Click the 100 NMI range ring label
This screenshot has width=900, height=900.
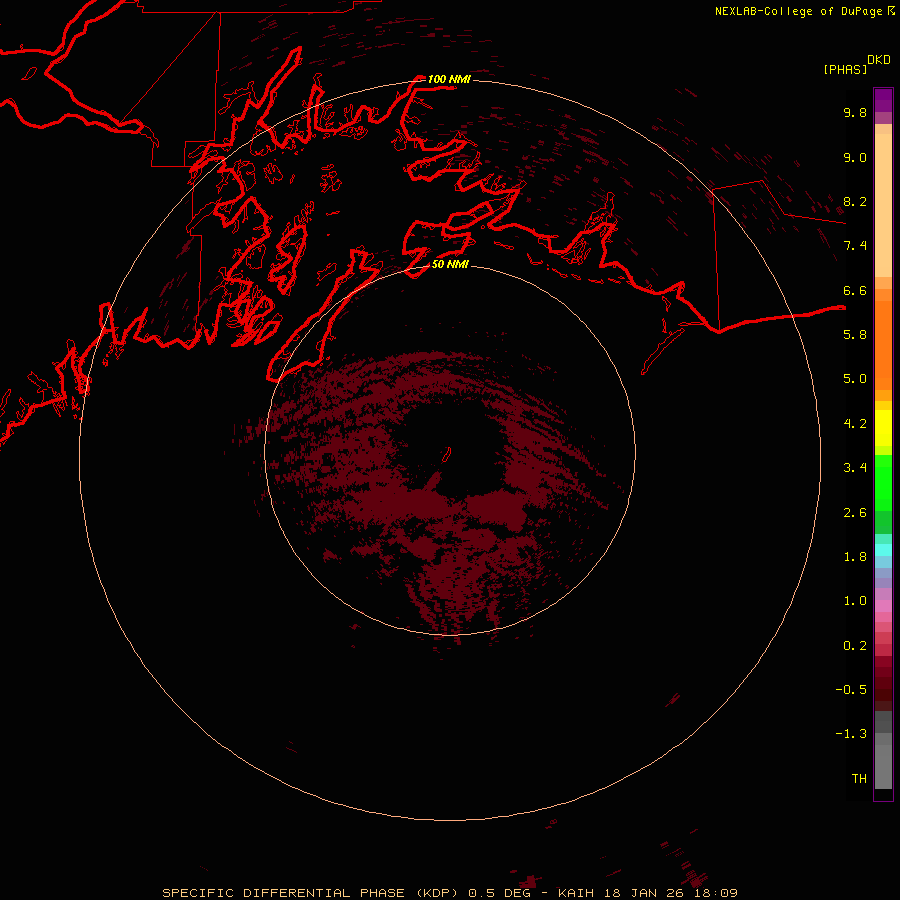click(x=449, y=79)
